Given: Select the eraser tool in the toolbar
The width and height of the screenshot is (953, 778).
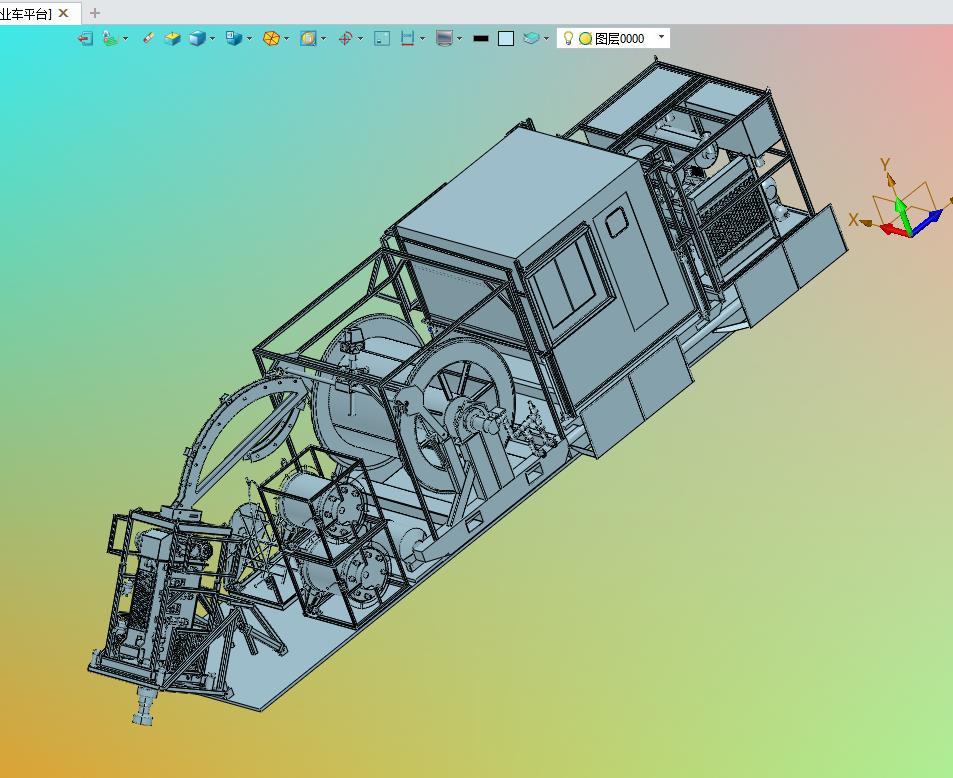Looking at the screenshot, I should (x=148, y=38).
